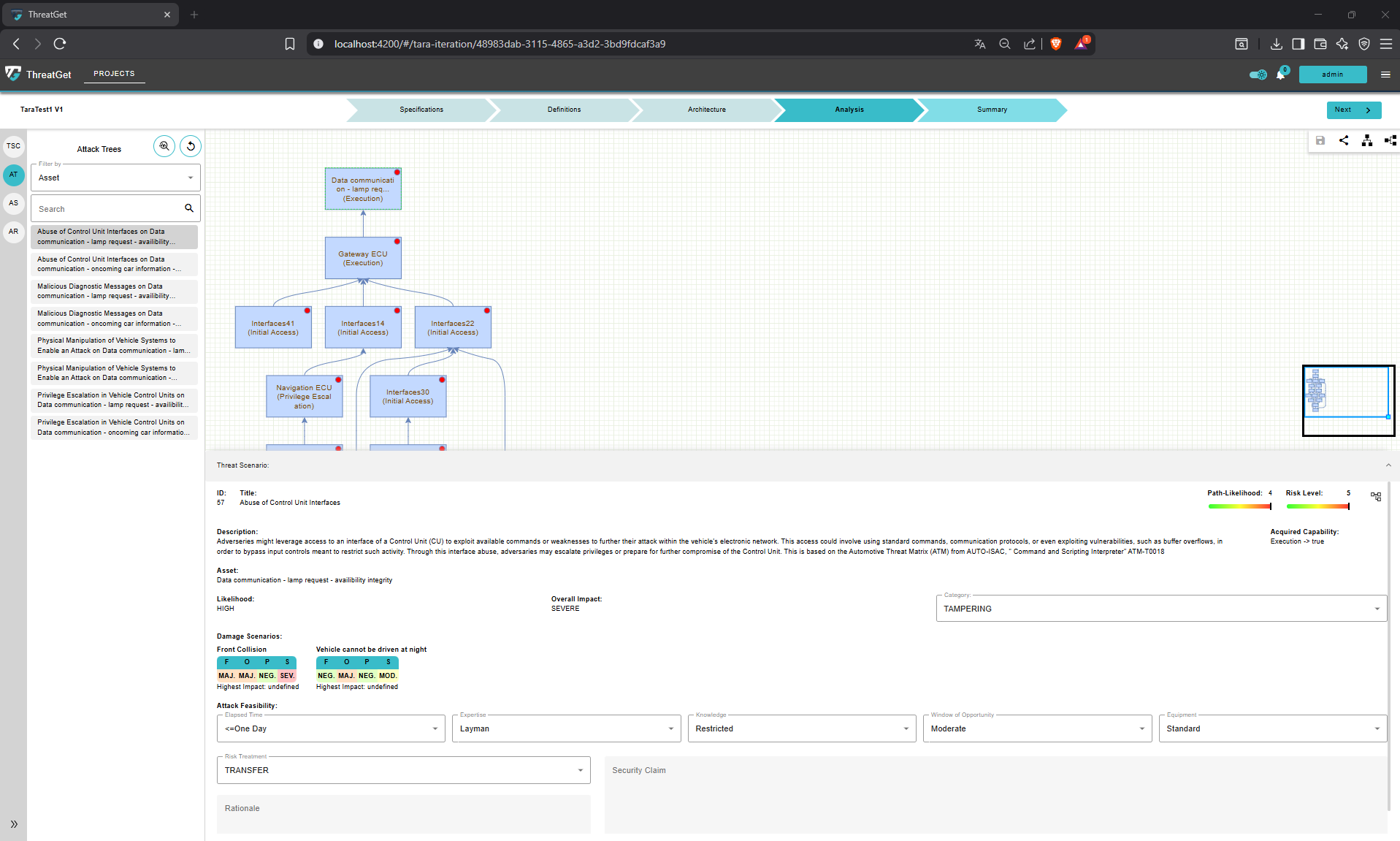Click the disabled save icon on canvas
Image resolution: width=1400 pixels, height=841 pixels.
1320,140
